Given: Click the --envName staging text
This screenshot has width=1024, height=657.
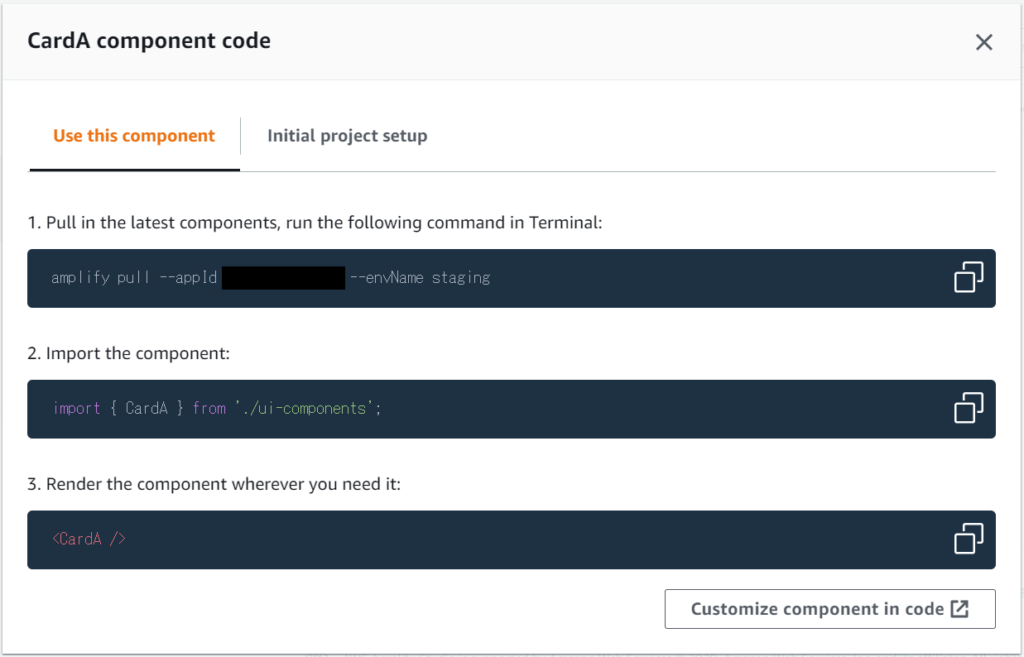Looking at the screenshot, I should click(x=420, y=278).
